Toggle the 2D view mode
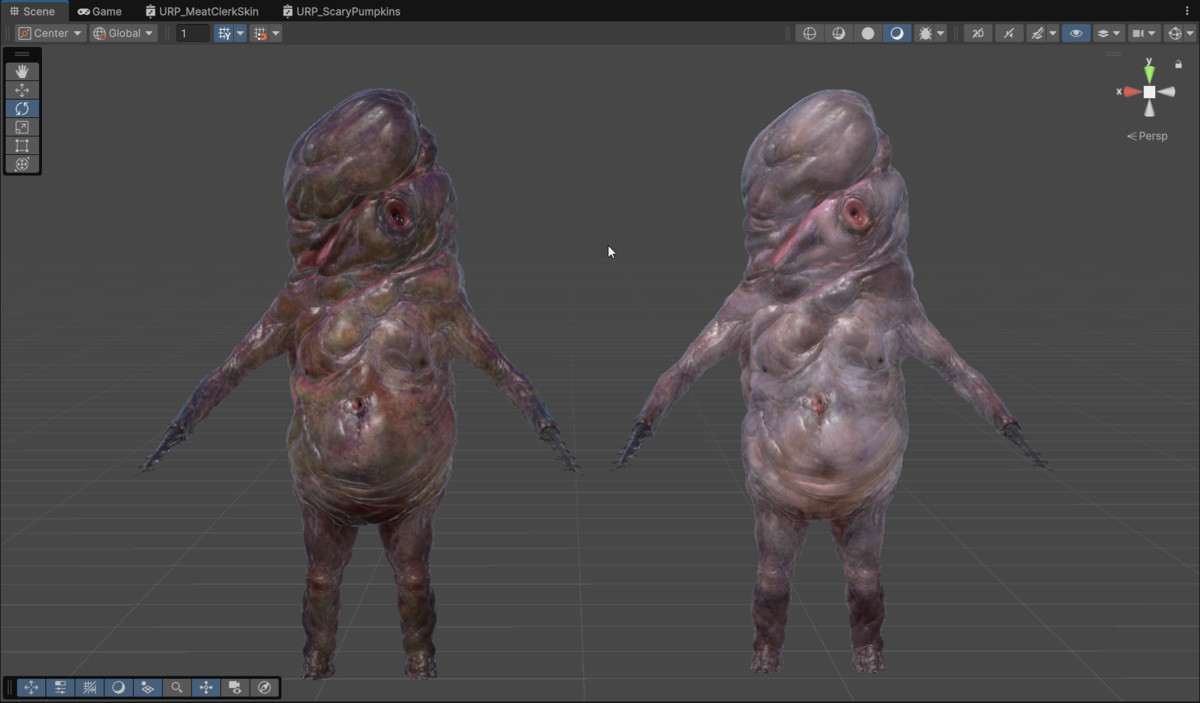Screen dimensions: 1200x703 coord(977,33)
